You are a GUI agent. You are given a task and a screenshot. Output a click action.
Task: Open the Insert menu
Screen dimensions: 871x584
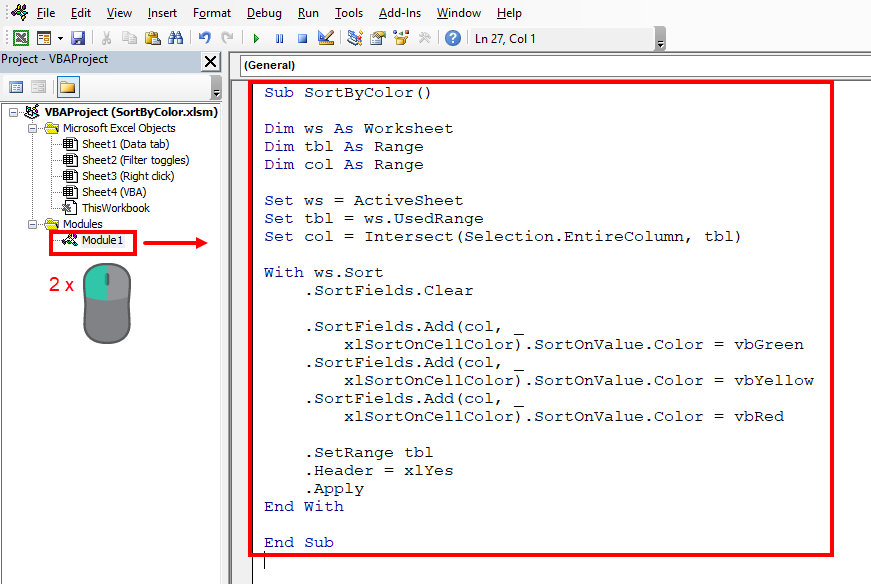pyautogui.click(x=162, y=13)
